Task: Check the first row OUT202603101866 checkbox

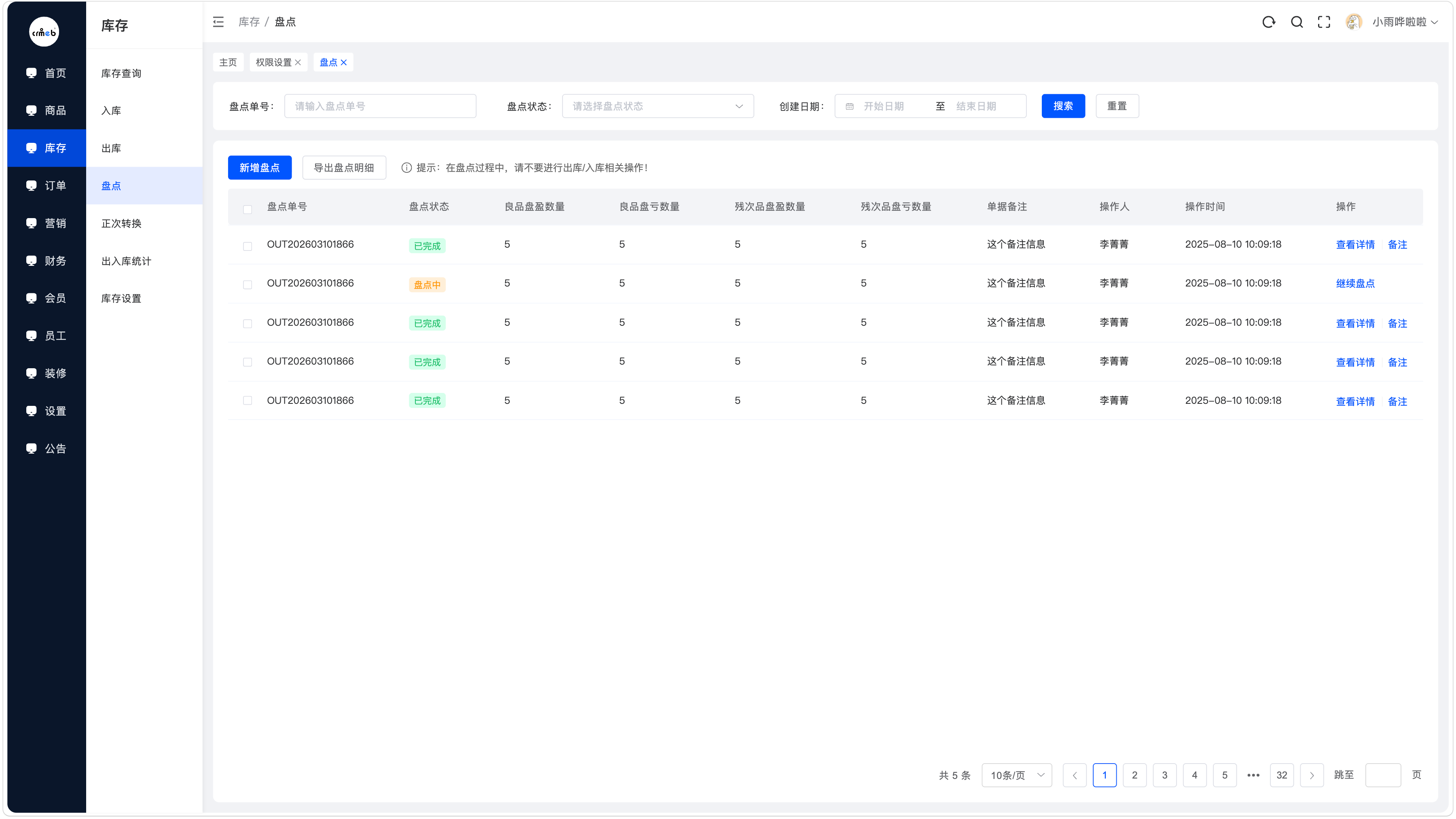Action: (x=248, y=246)
